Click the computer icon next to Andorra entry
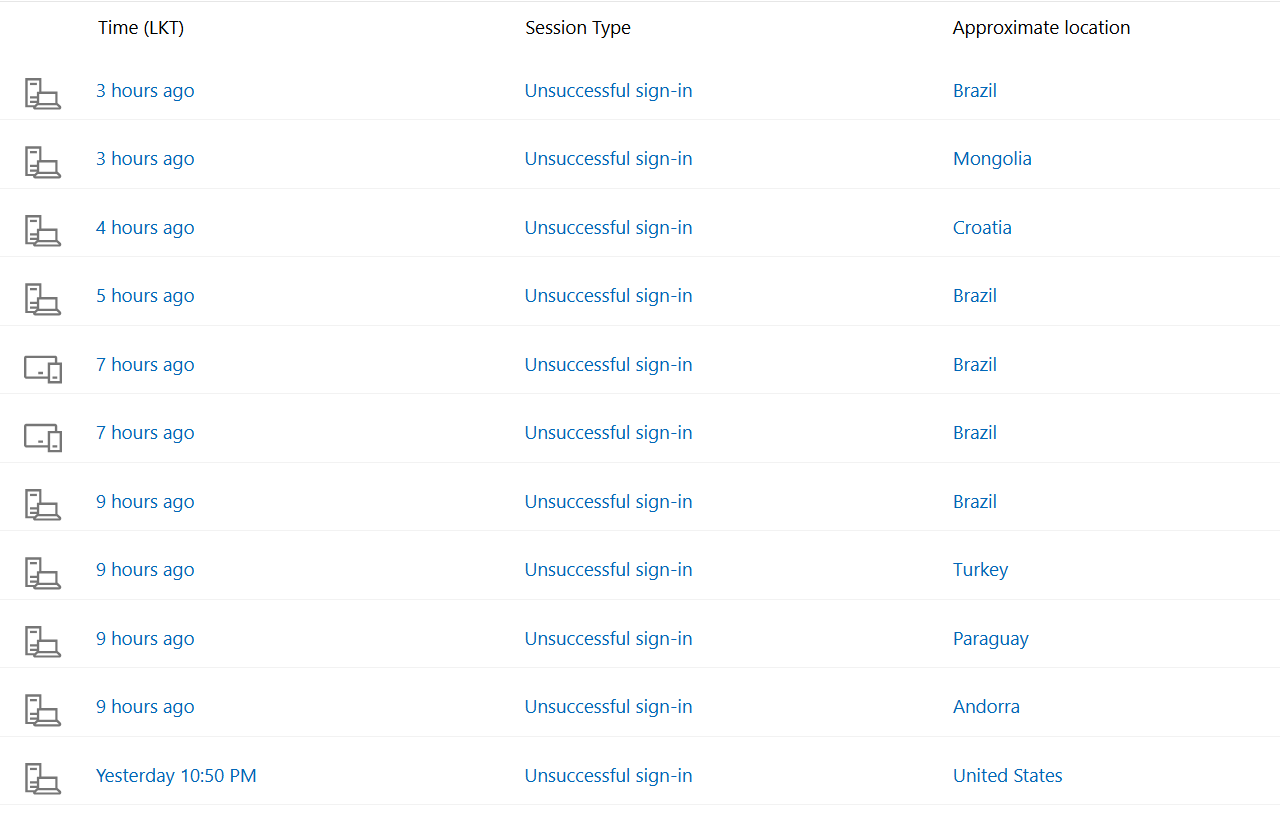The height and width of the screenshot is (813, 1280). click(42, 709)
